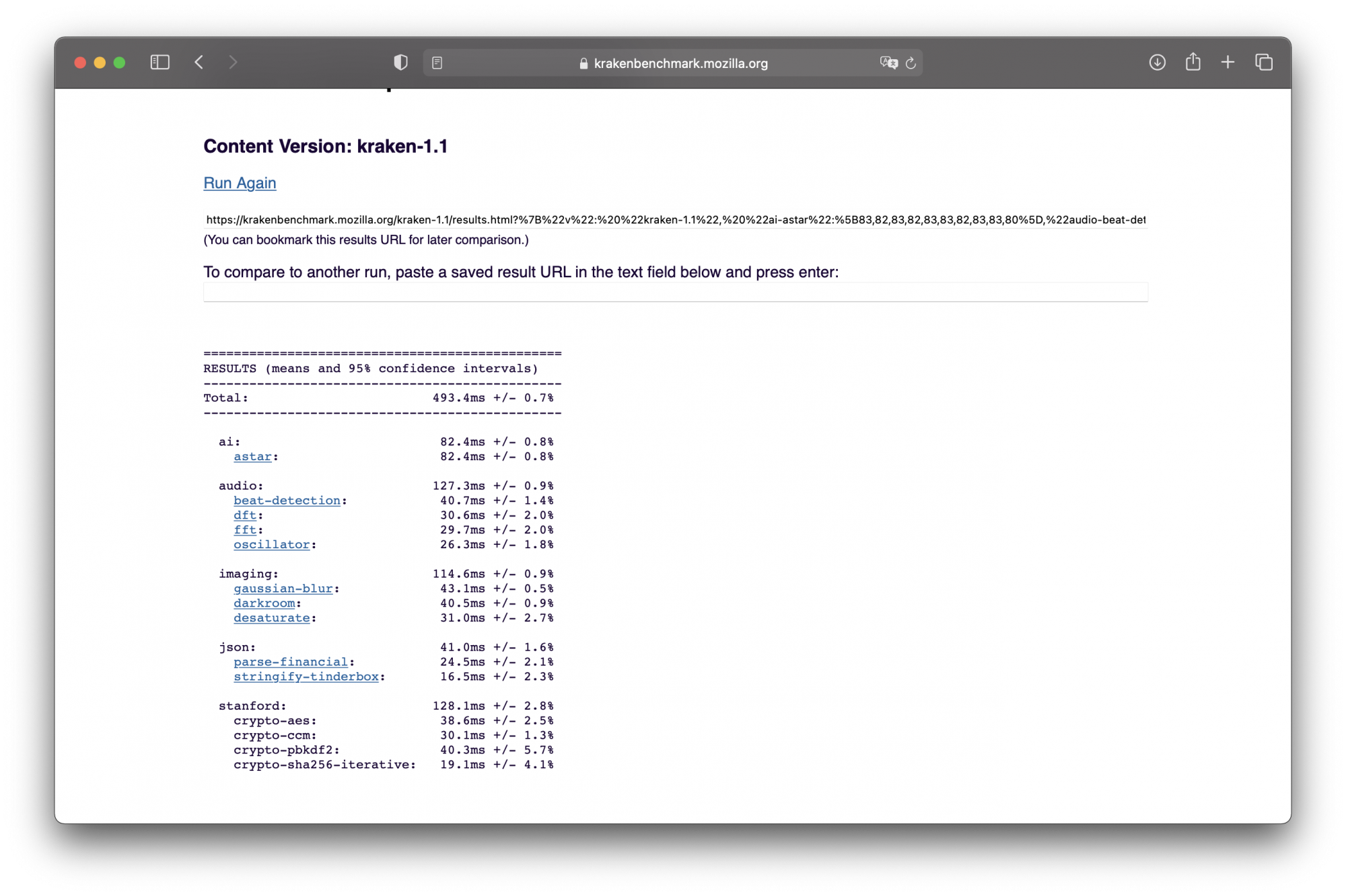Click the Share icon in toolbar
1346x896 pixels.
[x=1193, y=63]
